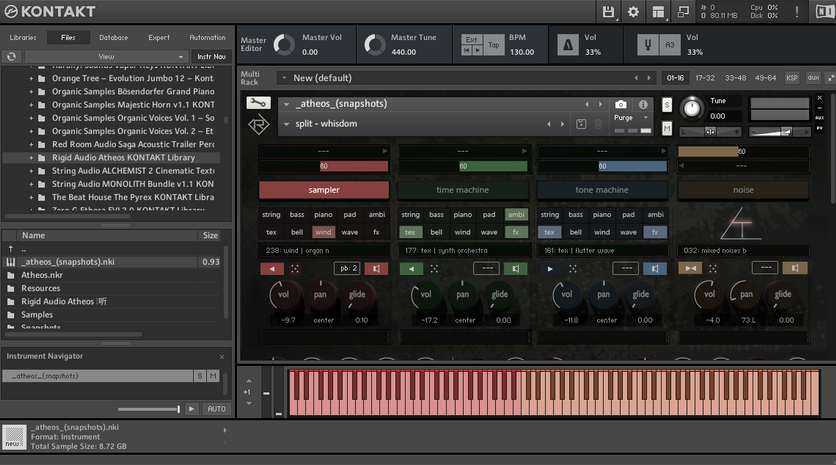
Task: Open _atheos_(snapshots) instrument dropdown arrow
Action: click(286, 104)
